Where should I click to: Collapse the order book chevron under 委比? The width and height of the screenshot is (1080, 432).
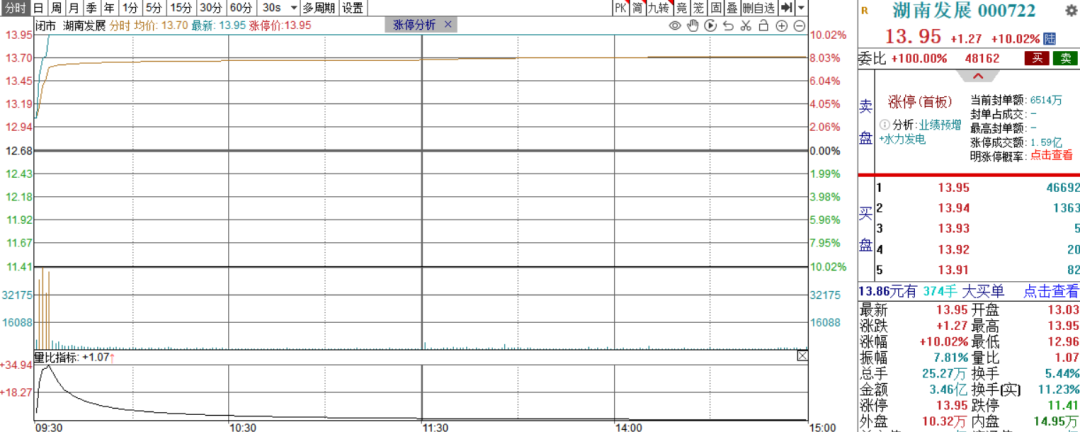[x=977, y=75]
